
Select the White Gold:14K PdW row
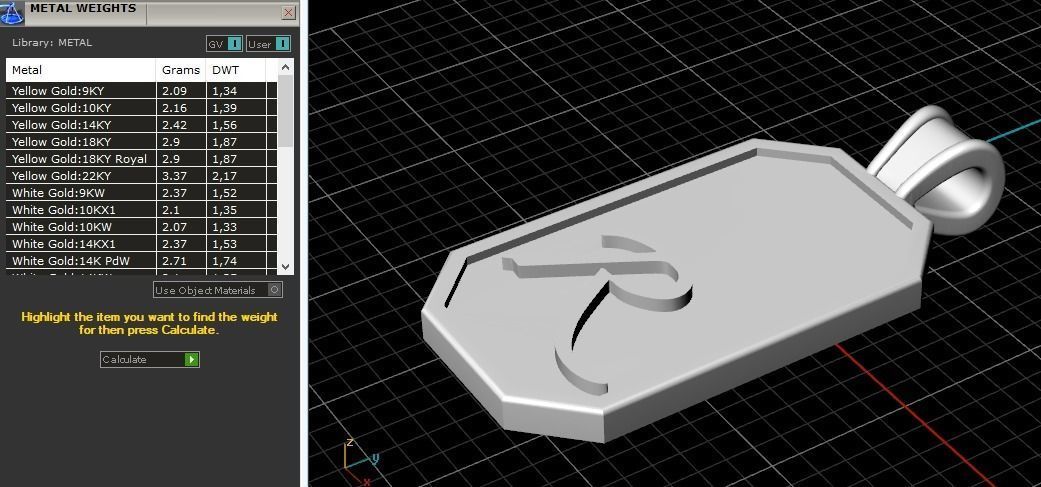pyautogui.click(x=141, y=261)
